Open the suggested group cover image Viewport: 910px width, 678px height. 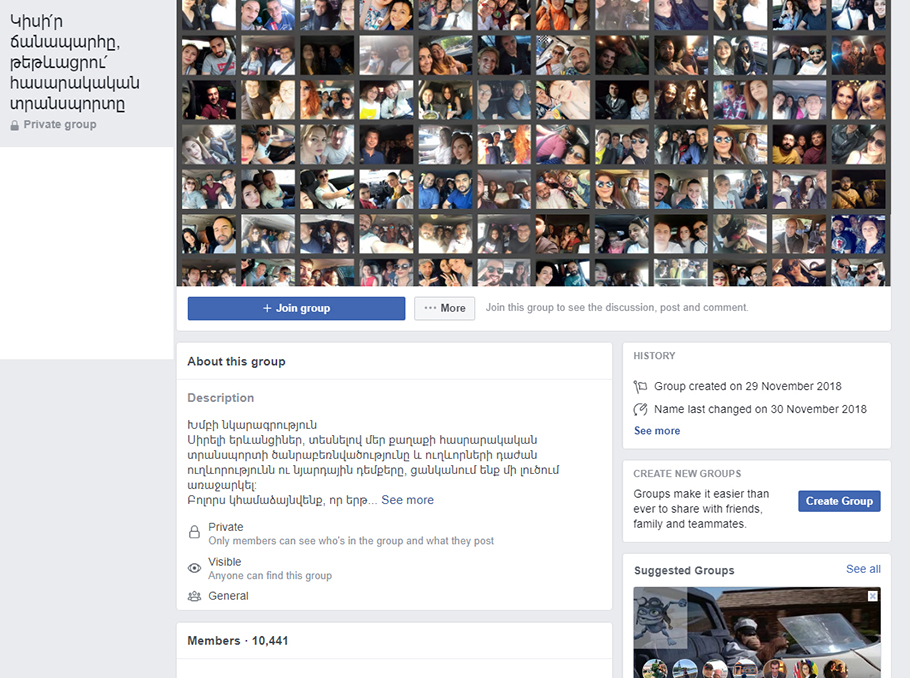tap(757, 632)
